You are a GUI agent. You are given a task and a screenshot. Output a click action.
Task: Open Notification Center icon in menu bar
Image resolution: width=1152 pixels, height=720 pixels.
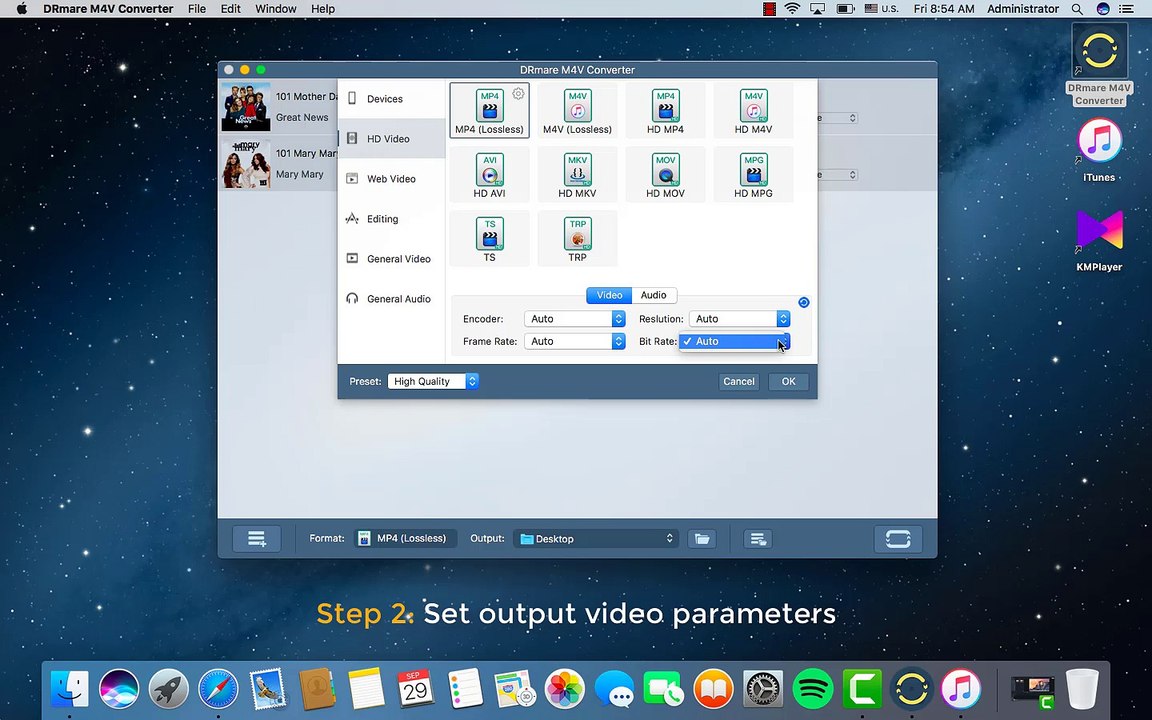1126,9
